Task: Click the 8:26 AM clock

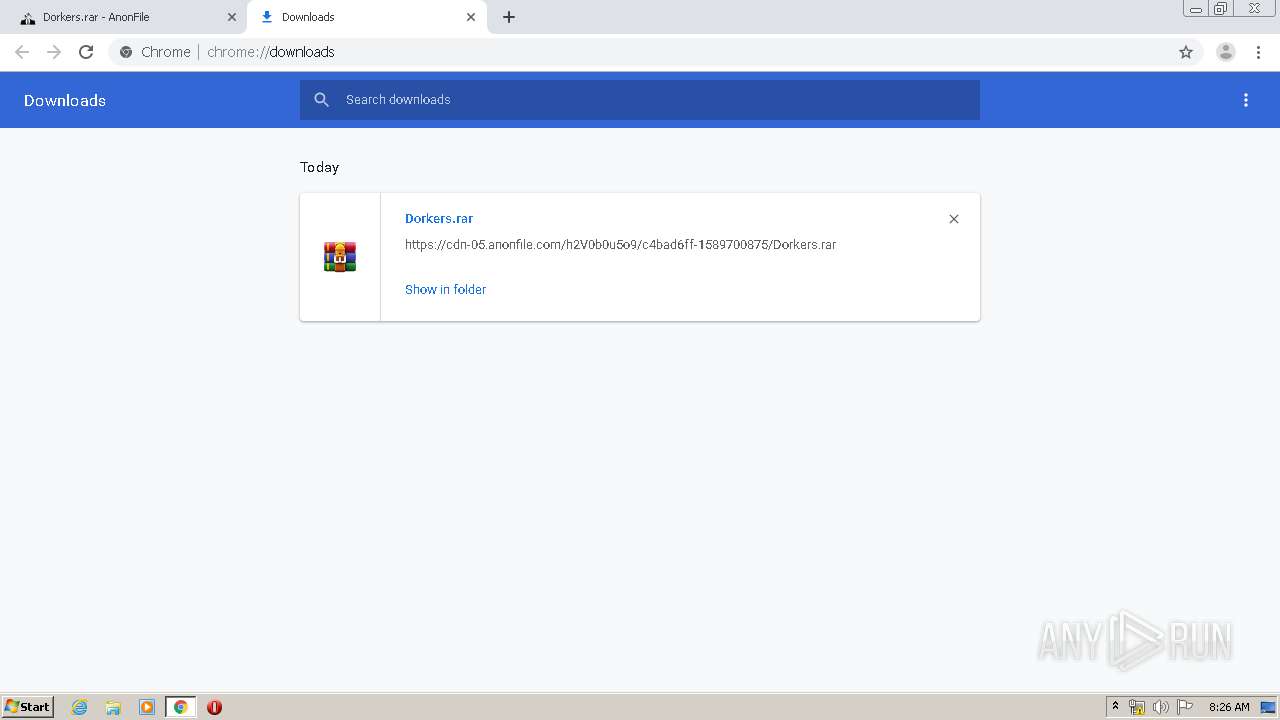Action: [1229, 707]
